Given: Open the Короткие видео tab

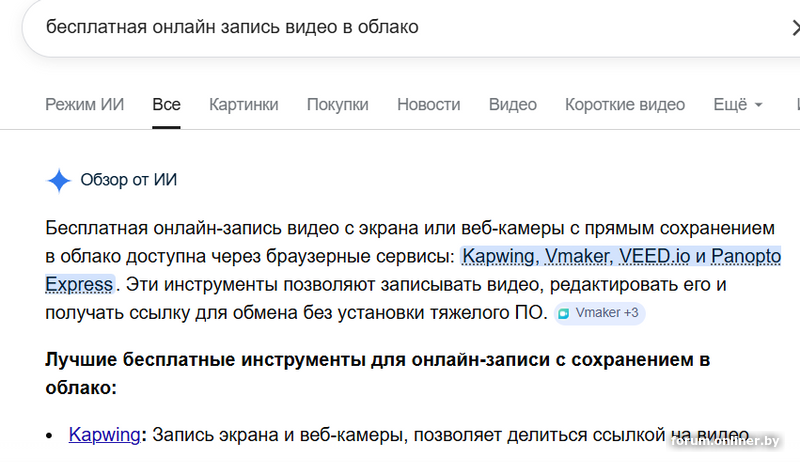Looking at the screenshot, I should point(624,104).
